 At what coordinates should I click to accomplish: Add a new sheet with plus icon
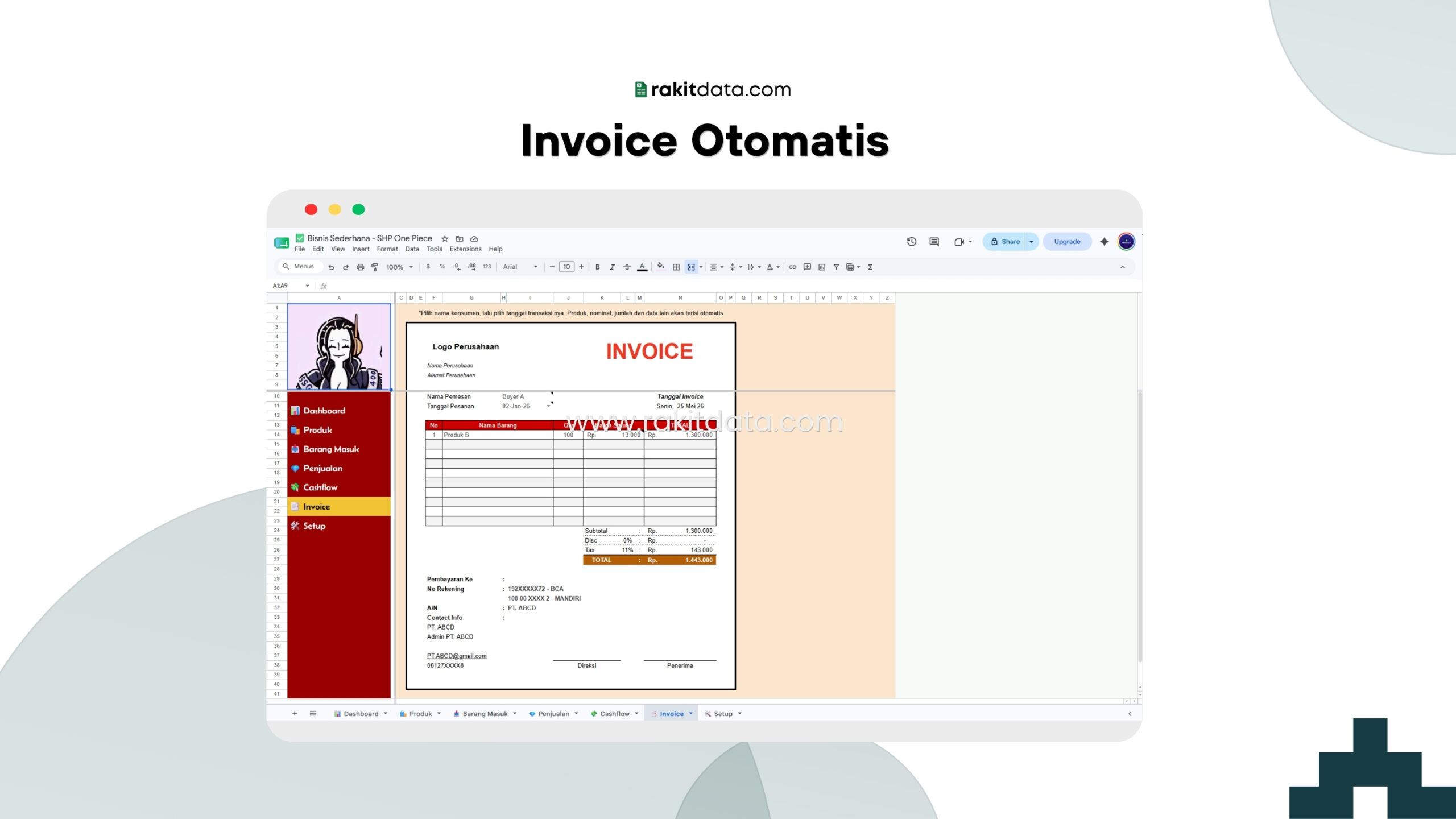(295, 714)
